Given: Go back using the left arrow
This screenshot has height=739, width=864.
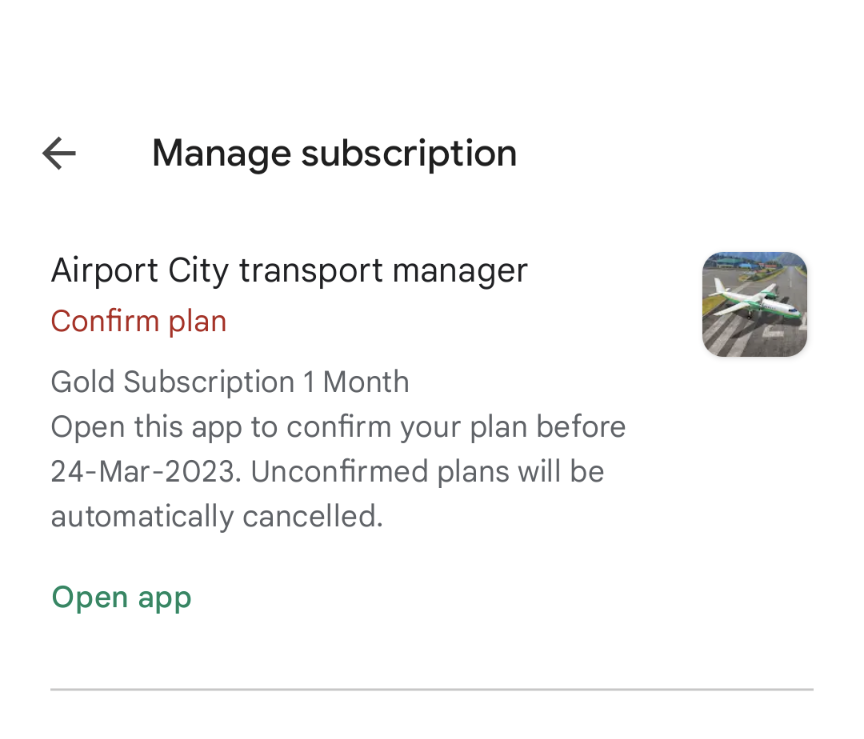Looking at the screenshot, I should (59, 153).
